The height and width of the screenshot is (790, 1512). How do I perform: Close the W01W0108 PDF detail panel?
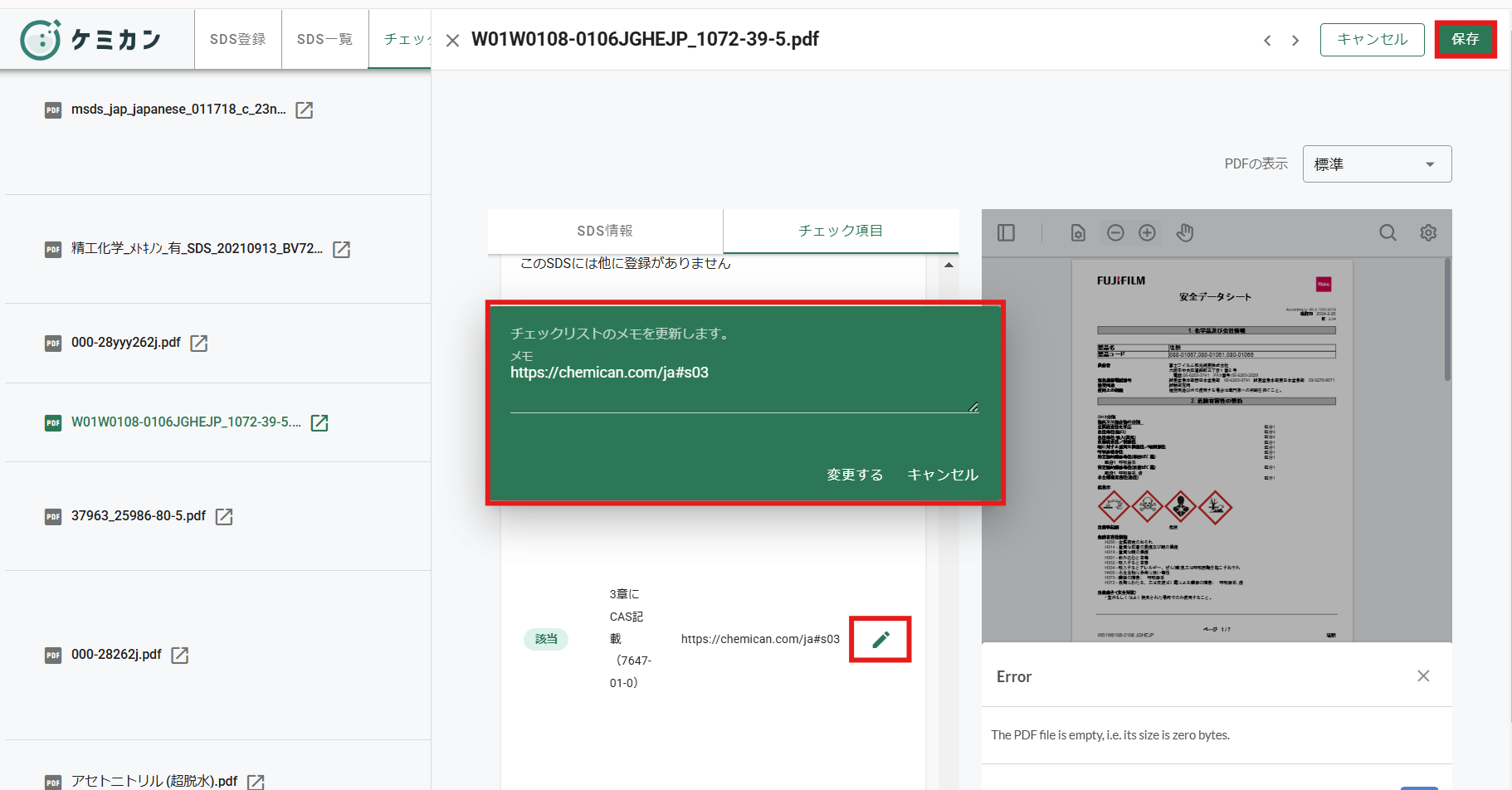[452, 41]
